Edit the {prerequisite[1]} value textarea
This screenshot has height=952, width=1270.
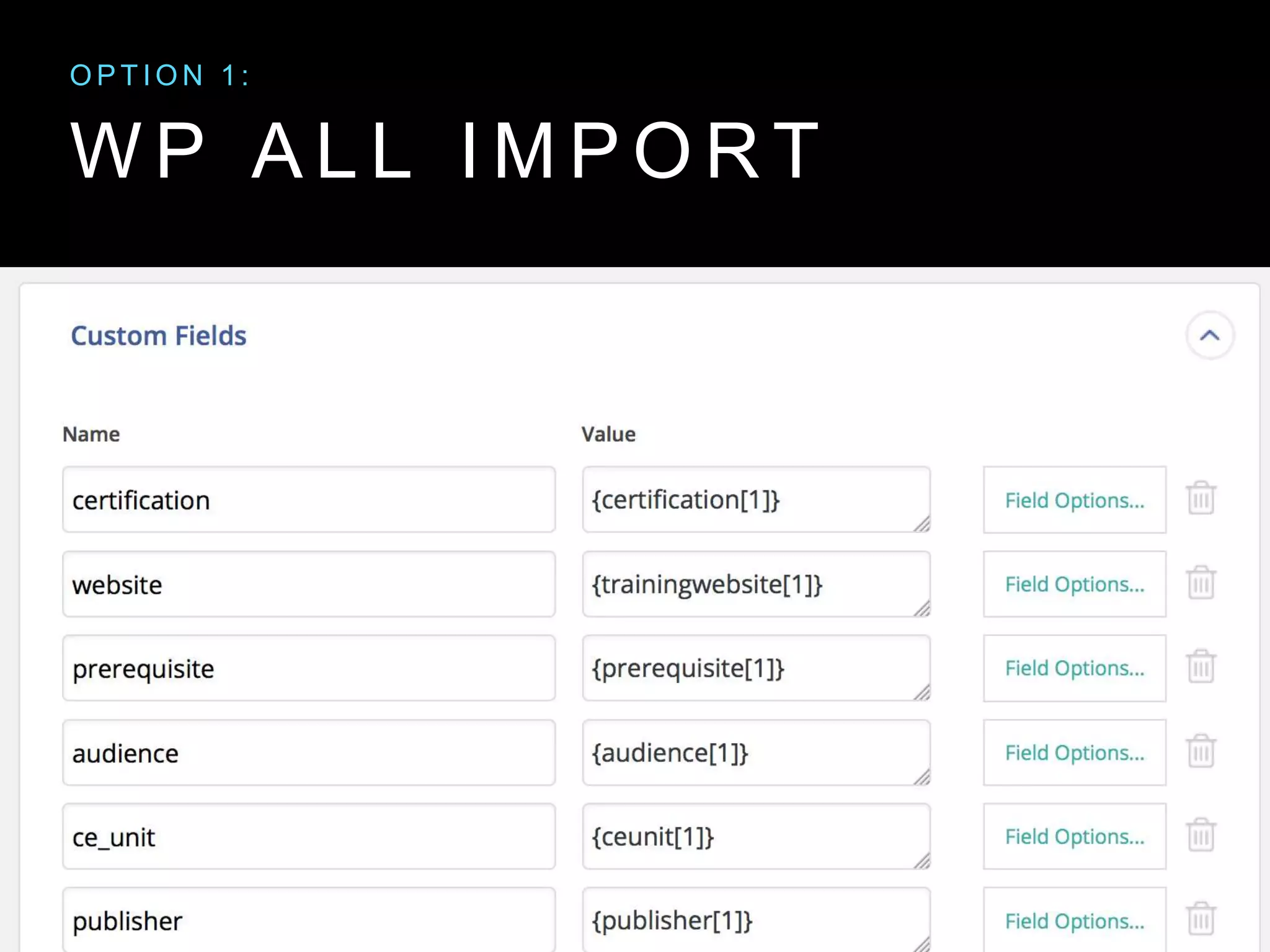pyautogui.click(x=755, y=668)
